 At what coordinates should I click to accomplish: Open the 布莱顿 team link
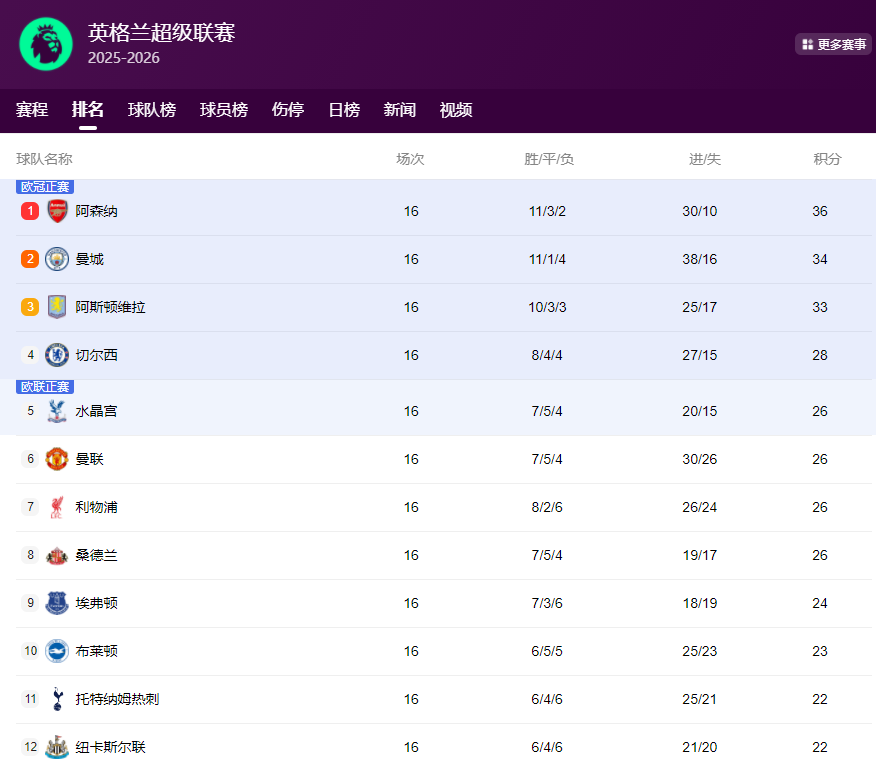tap(97, 651)
